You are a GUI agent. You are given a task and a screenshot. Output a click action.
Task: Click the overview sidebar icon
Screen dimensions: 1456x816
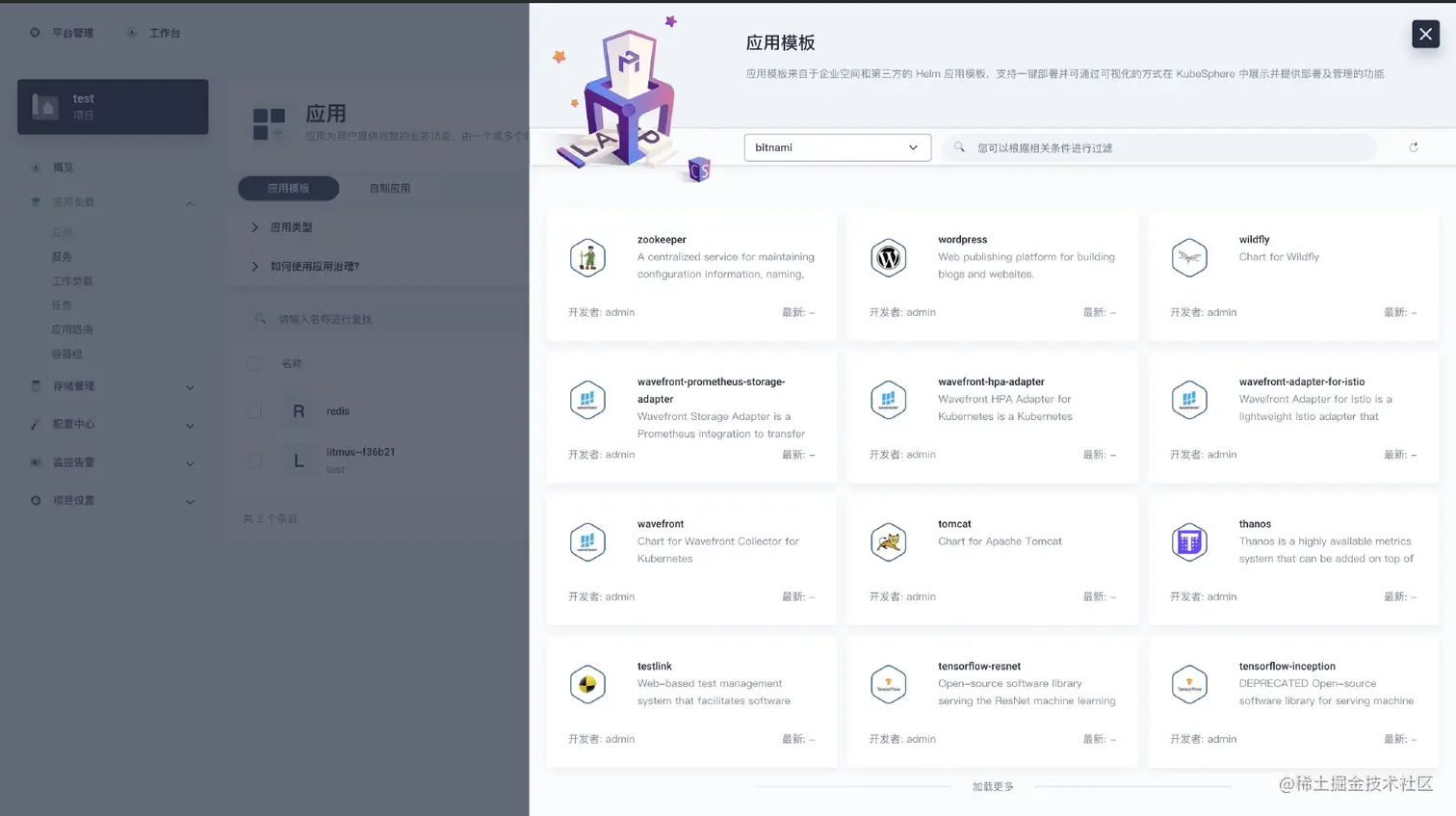(x=36, y=168)
